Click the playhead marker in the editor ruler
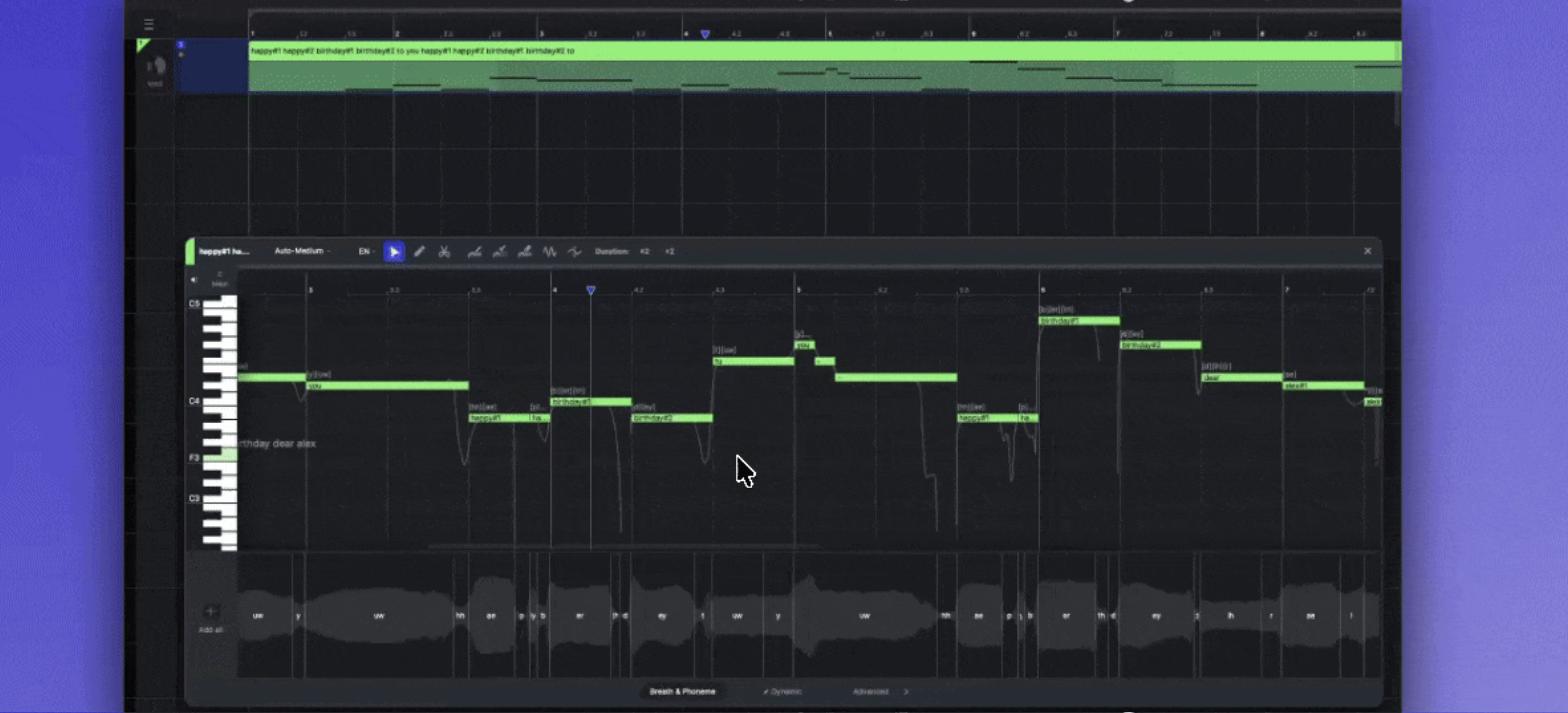The image size is (1568, 713). tap(591, 290)
